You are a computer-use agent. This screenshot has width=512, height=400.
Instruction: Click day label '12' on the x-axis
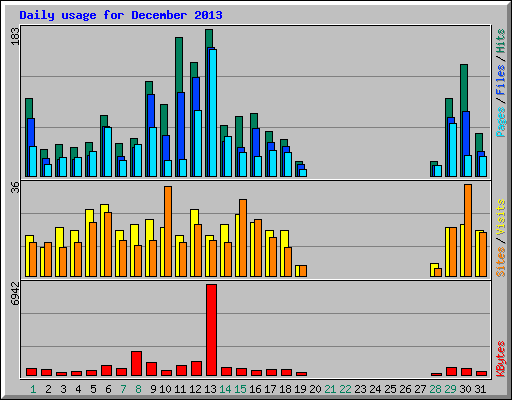(x=195, y=389)
